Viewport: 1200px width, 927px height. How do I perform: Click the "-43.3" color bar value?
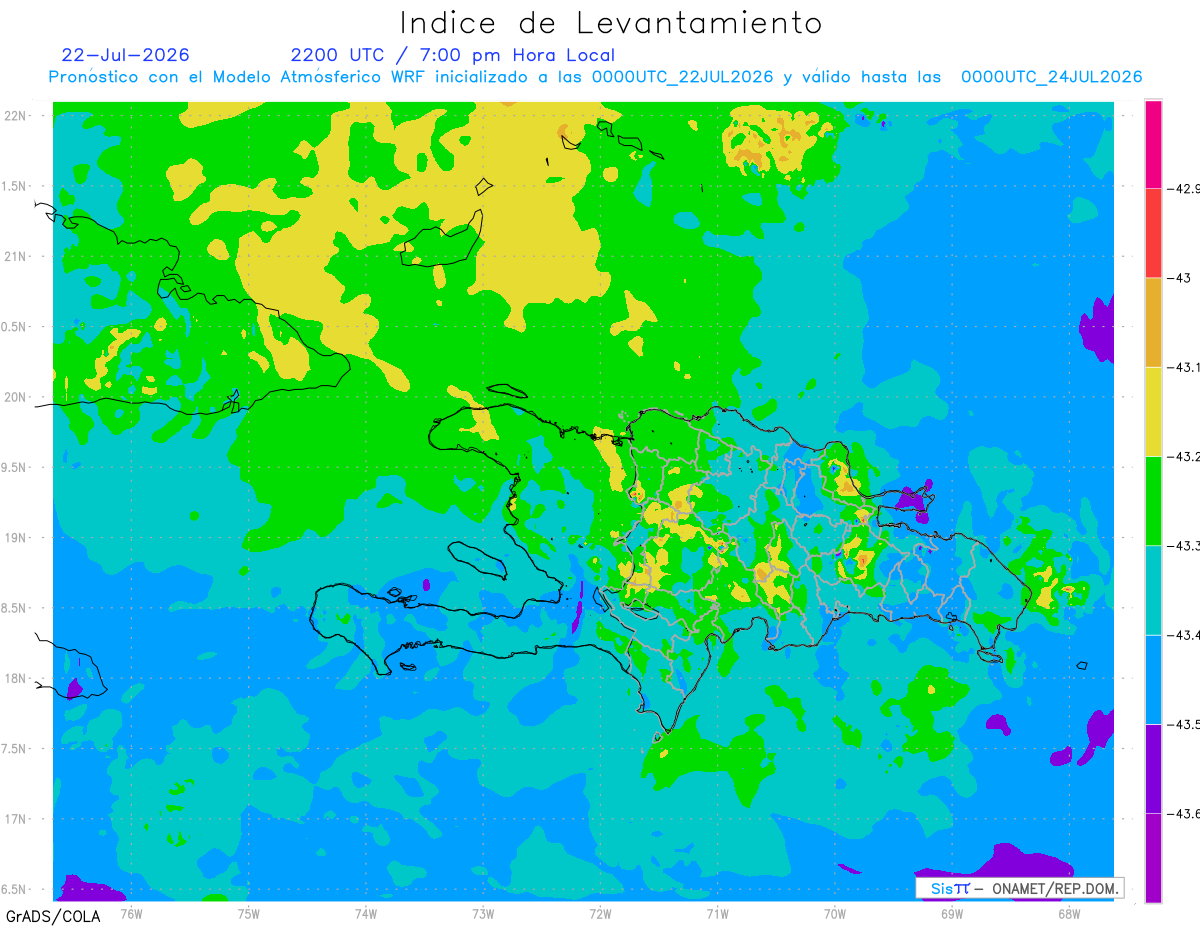click(x=1184, y=545)
